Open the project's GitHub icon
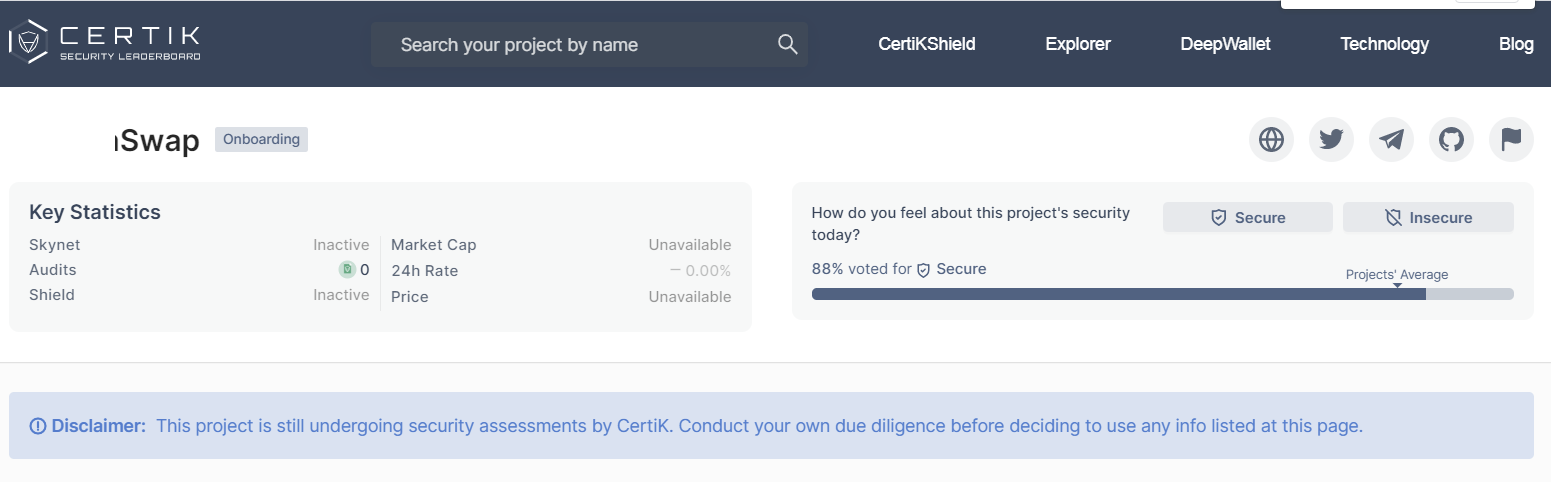This screenshot has width=1551, height=482. [1451, 139]
